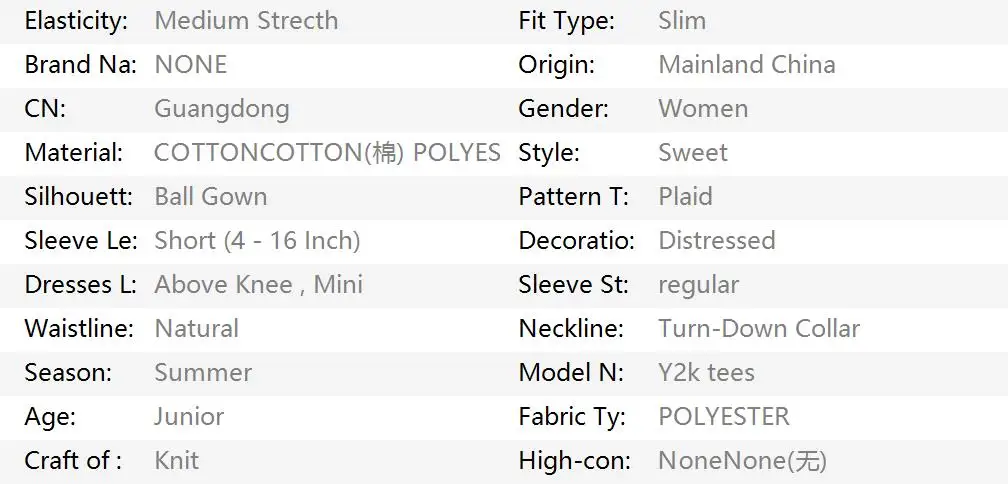The height and width of the screenshot is (484, 1008).
Task: Click the Above Knee , Mini value
Action: coord(258,284)
